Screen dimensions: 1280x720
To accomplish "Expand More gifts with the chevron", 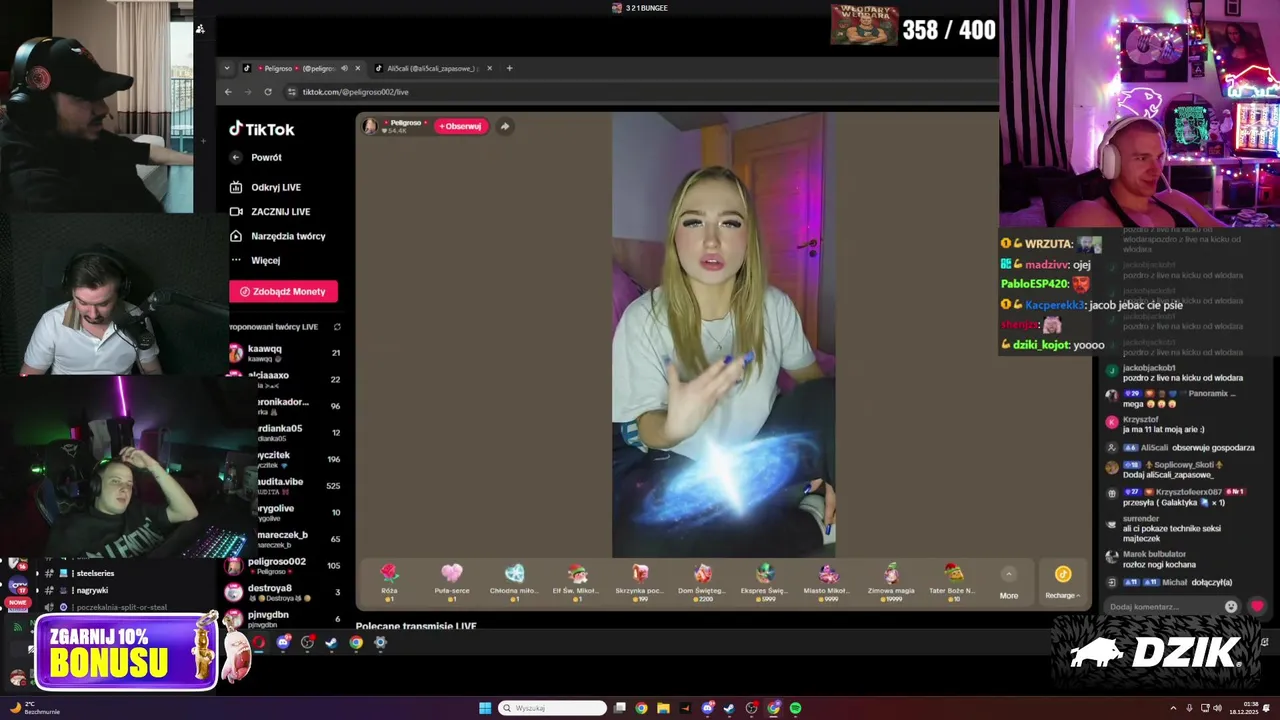I will (x=1009, y=574).
